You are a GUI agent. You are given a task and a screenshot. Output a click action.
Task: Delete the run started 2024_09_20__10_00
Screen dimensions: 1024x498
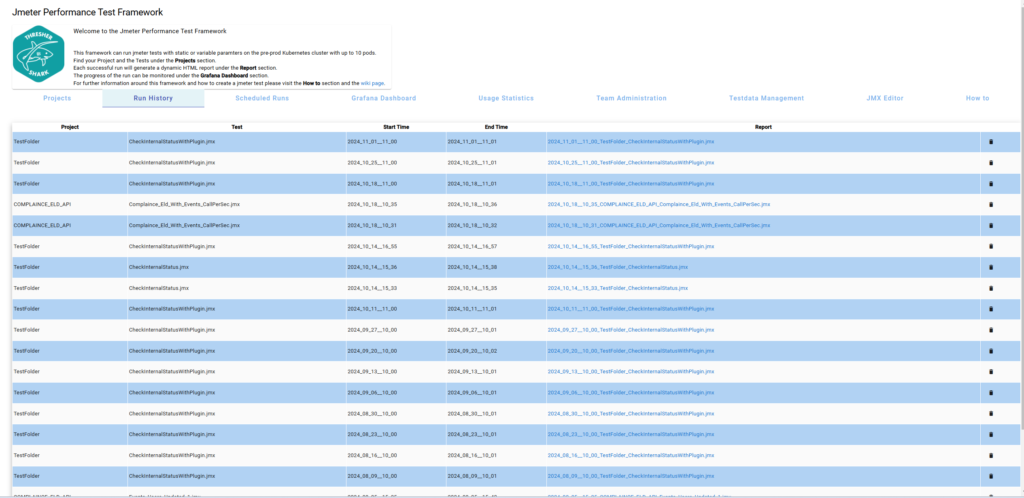991,350
